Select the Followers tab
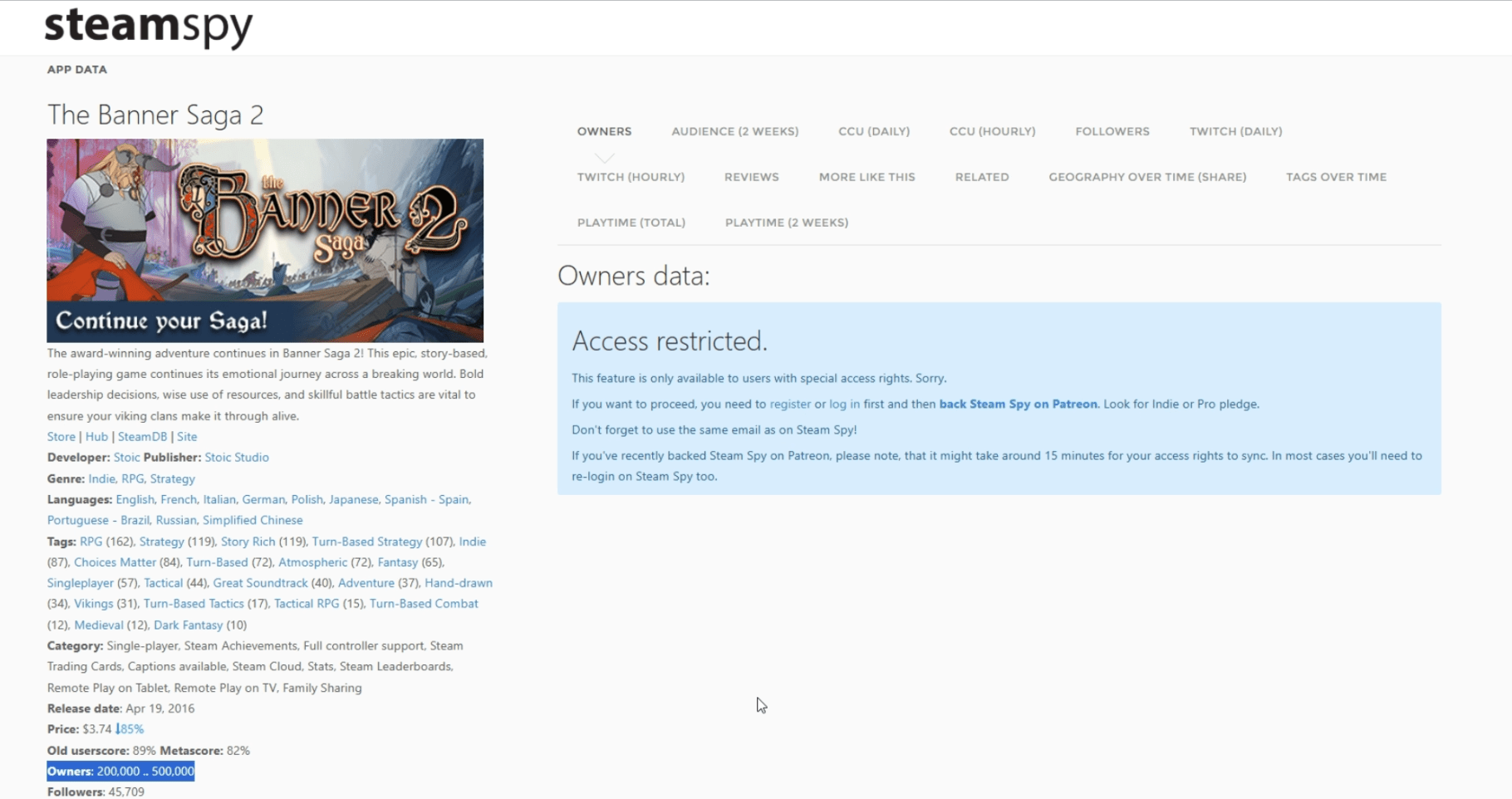Viewport: 1512px width, 799px height. click(1112, 131)
